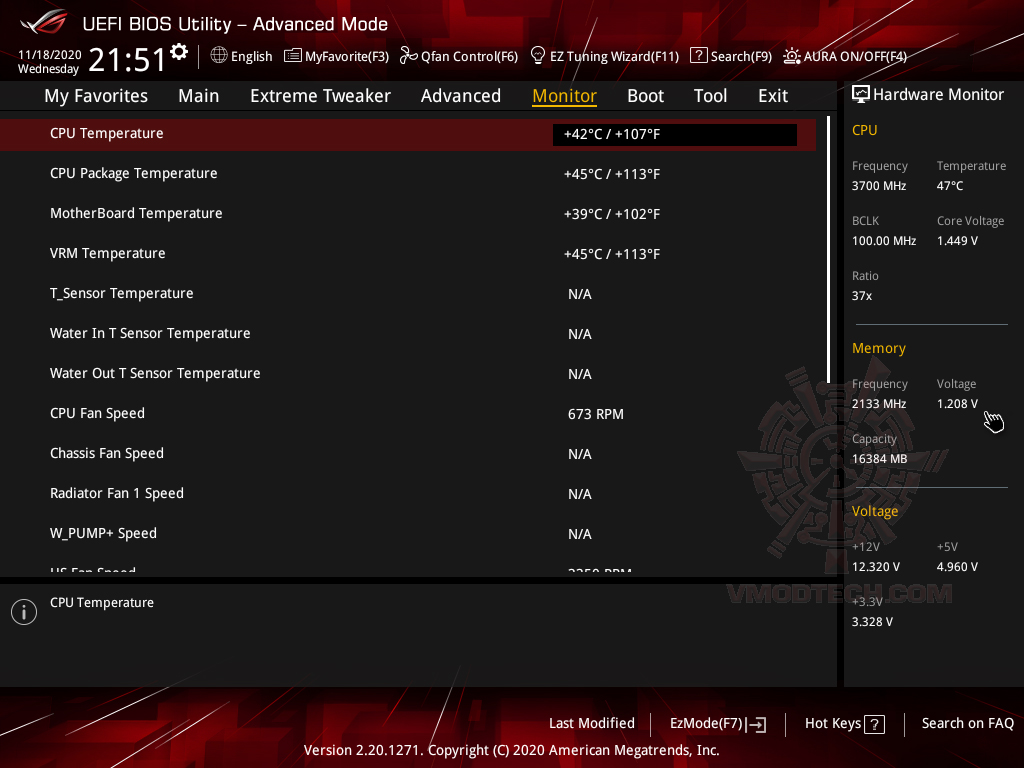Select Chassis Fan Speed row
Viewport: 1024px width, 768px height.
[x=408, y=454]
